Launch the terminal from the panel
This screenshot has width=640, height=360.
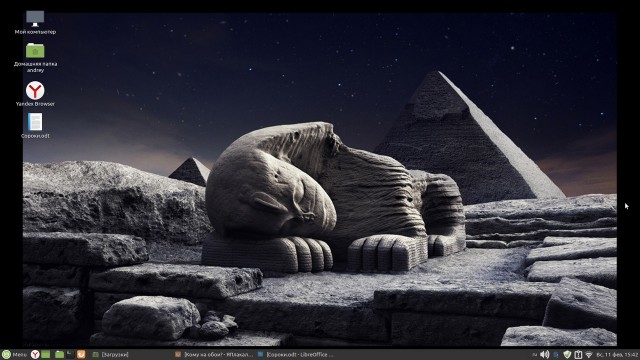click(70, 354)
